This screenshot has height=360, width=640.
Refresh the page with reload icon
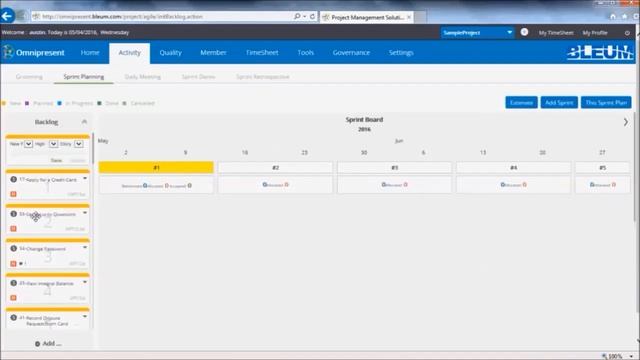tap(312, 16)
